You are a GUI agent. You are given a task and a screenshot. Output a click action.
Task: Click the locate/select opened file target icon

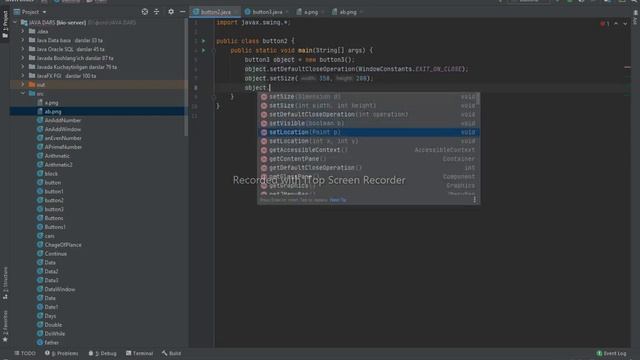coord(144,12)
